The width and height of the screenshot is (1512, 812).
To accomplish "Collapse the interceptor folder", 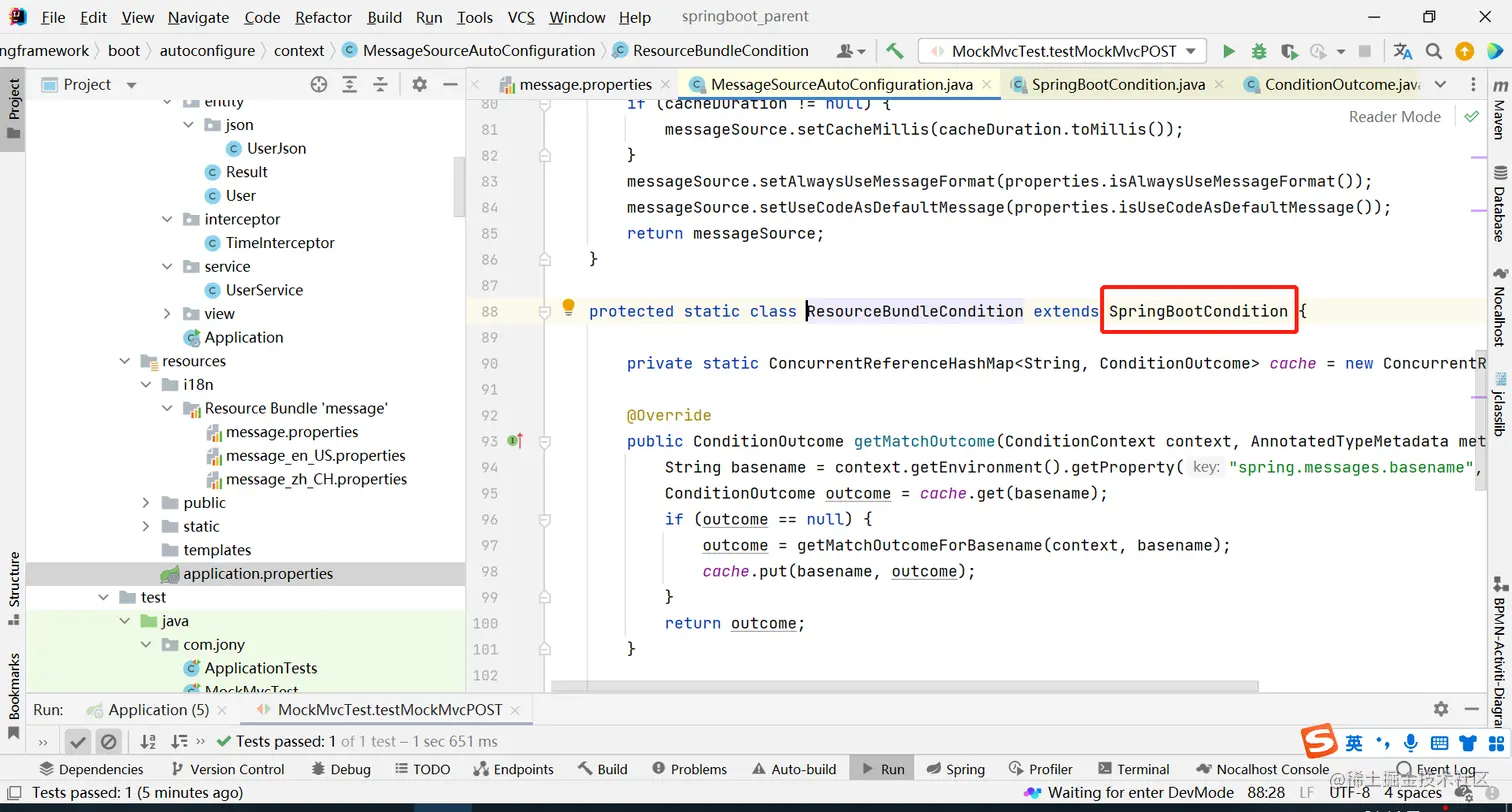I will (167, 220).
